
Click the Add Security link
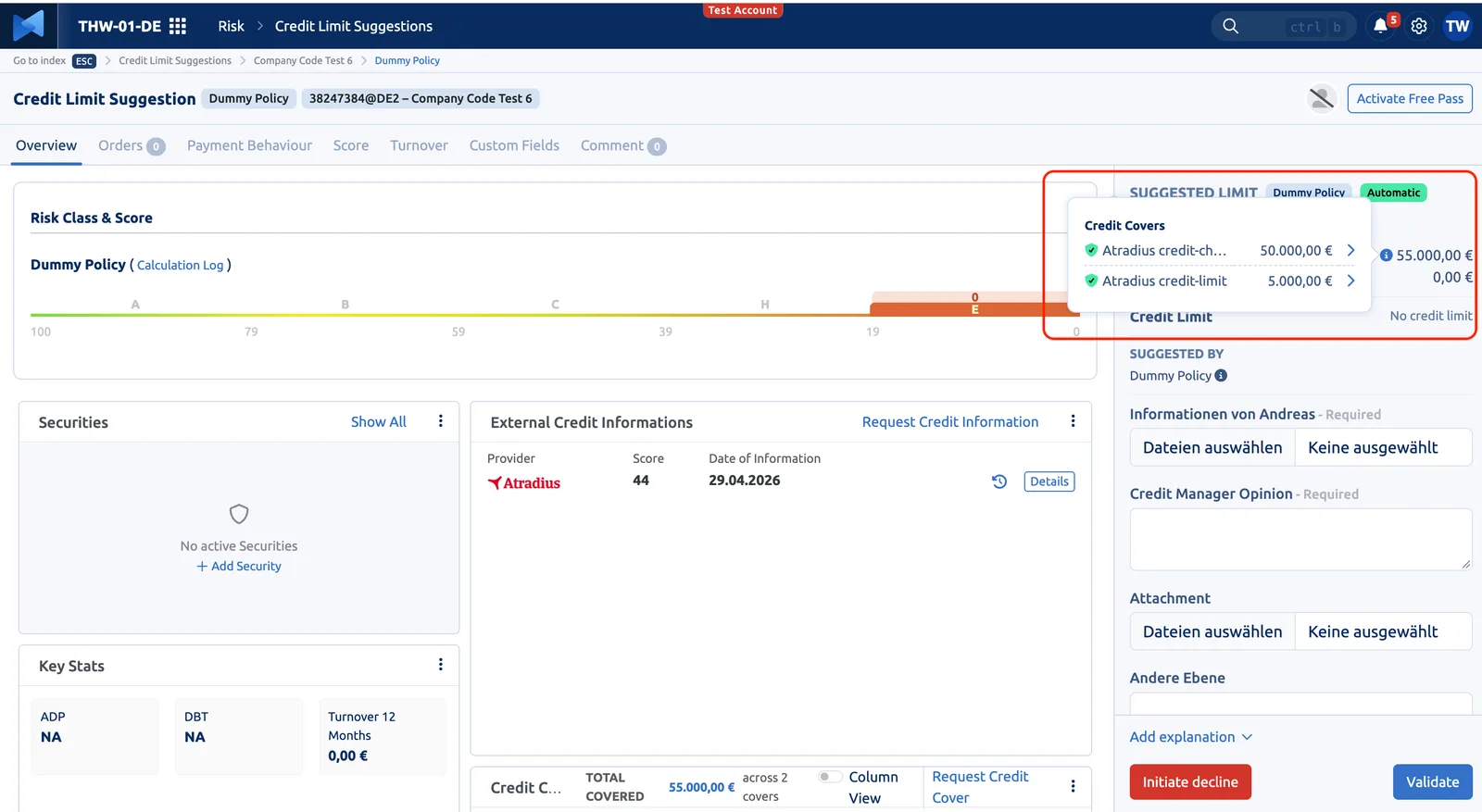239,566
